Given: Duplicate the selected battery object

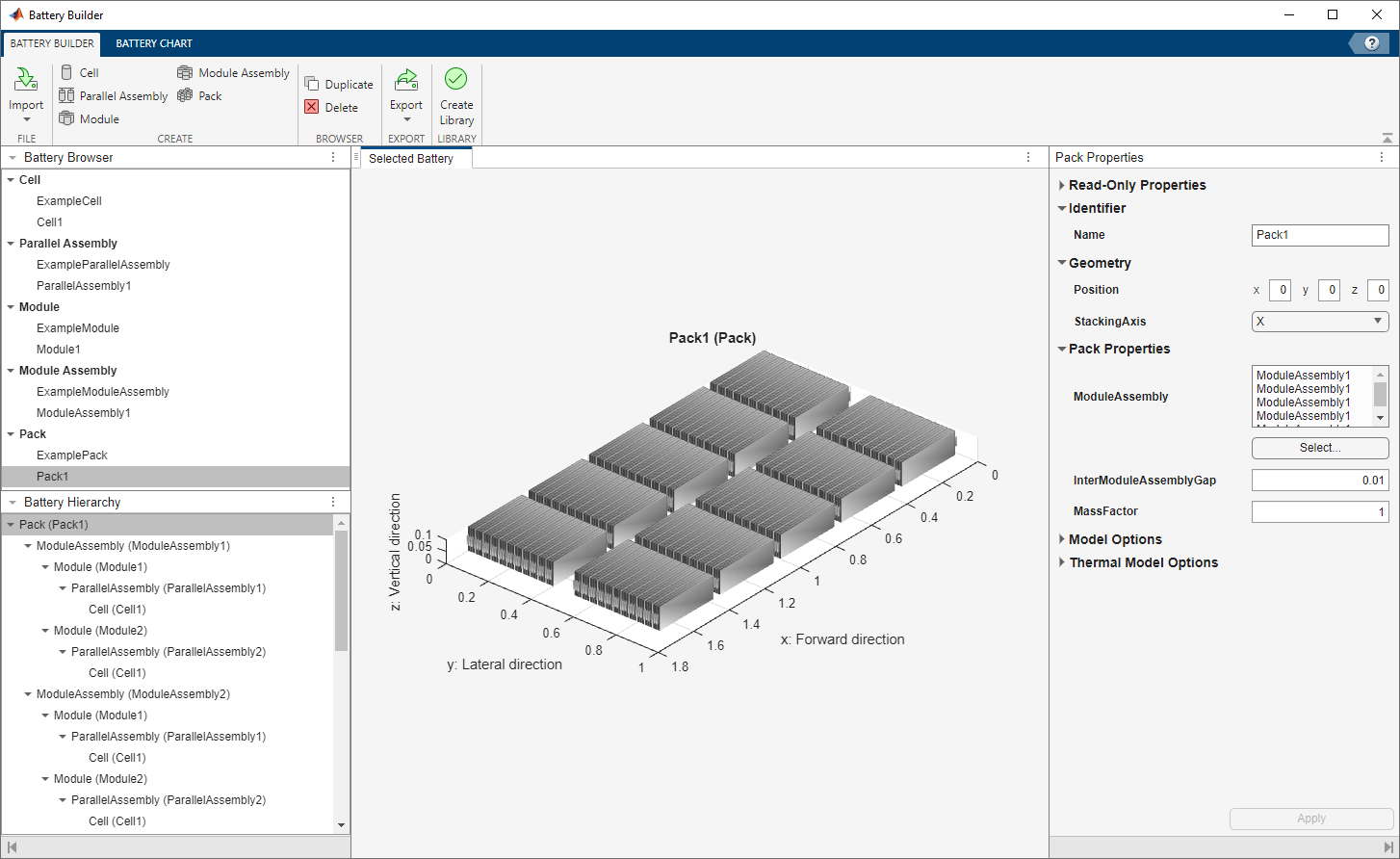Looking at the screenshot, I should 339,85.
